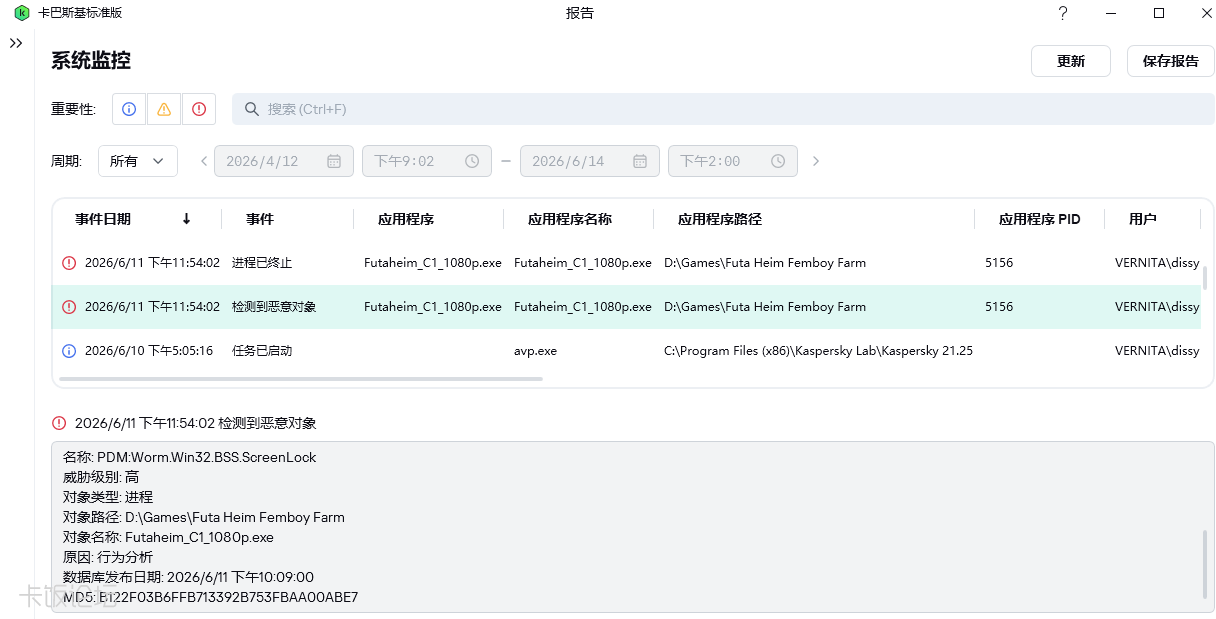Click the Kaspersky logo in the title bar
The height and width of the screenshot is (619, 1216).
pos(21,13)
